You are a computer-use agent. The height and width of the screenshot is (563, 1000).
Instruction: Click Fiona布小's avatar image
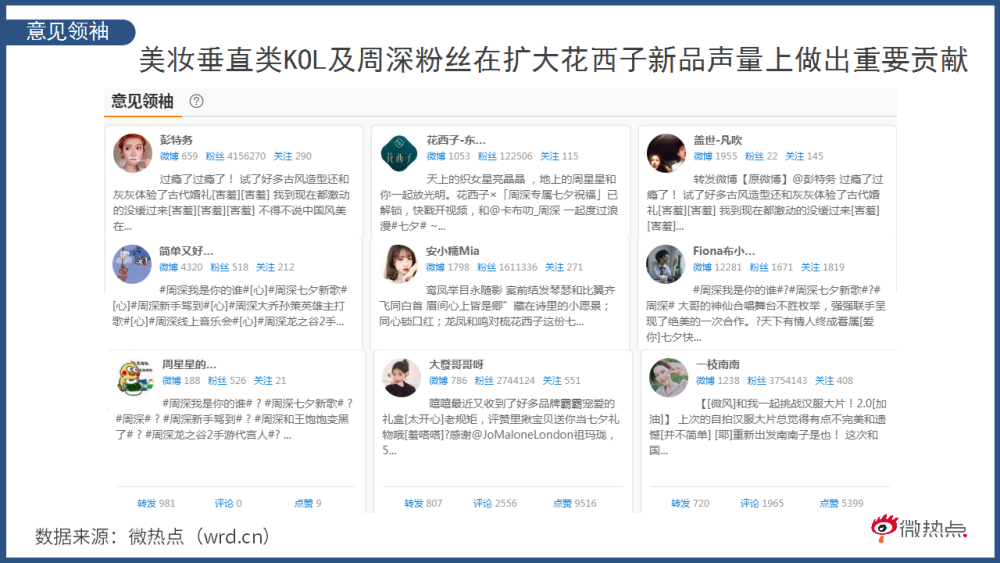point(665,264)
